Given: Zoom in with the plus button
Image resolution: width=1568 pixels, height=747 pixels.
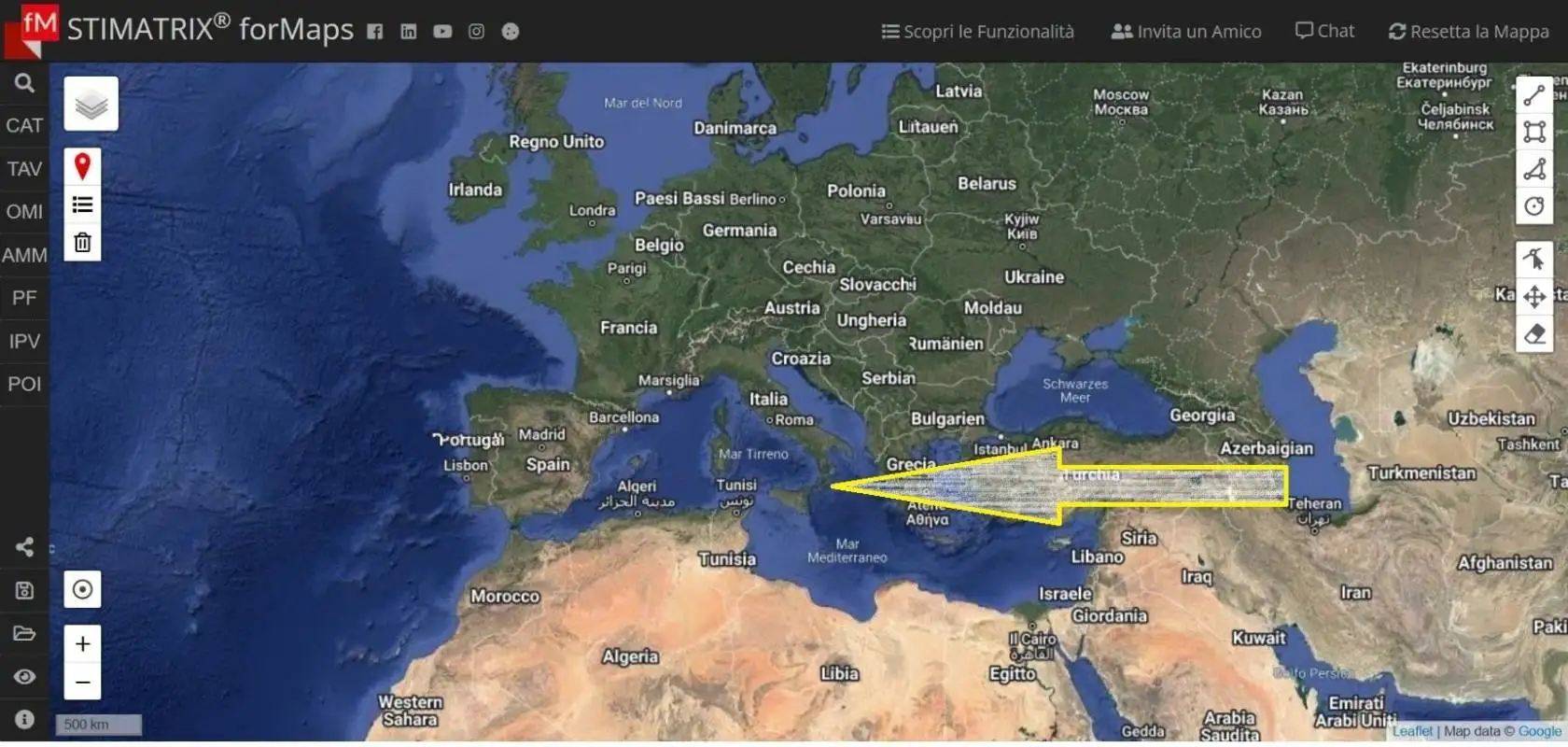Looking at the screenshot, I should 82,643.
